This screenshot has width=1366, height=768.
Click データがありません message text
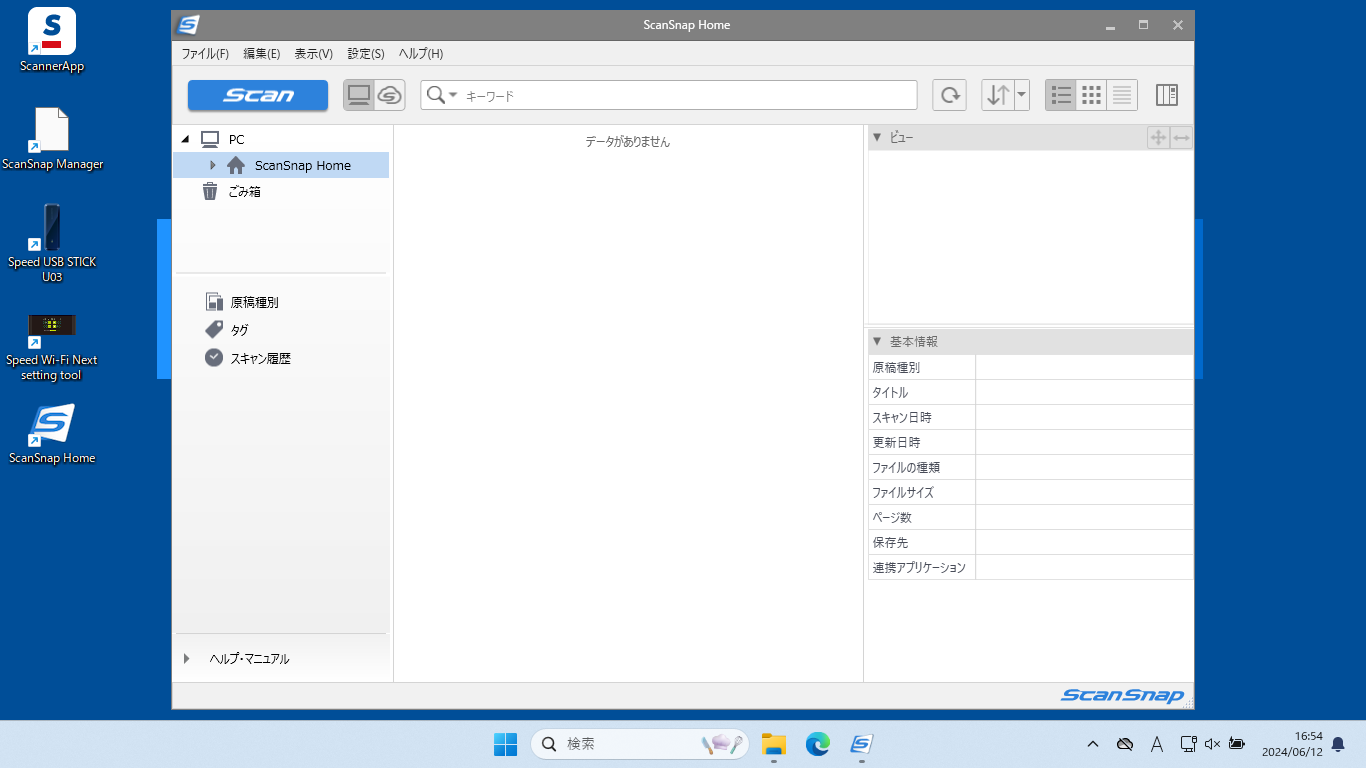pos(628,142)
